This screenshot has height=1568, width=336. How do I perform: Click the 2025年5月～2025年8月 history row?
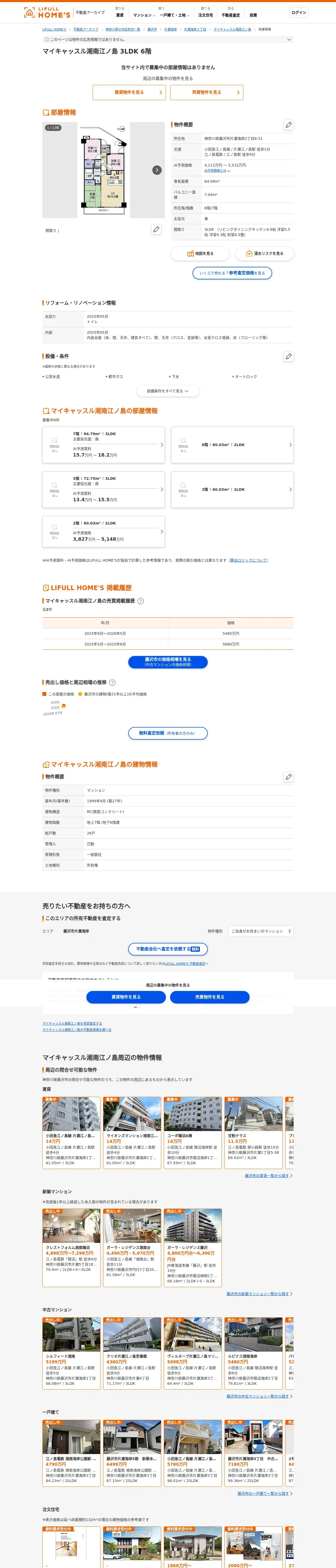[x=168, y=644]
